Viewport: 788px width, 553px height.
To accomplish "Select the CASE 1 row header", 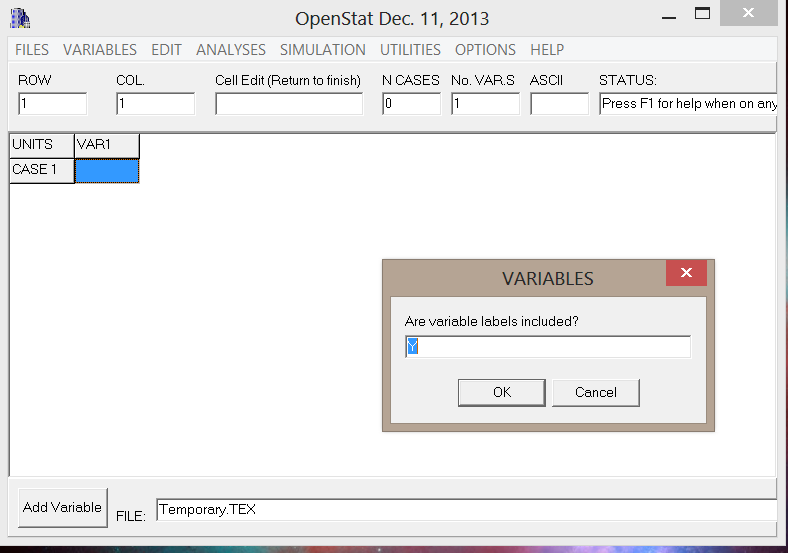I will click(42, 170).
